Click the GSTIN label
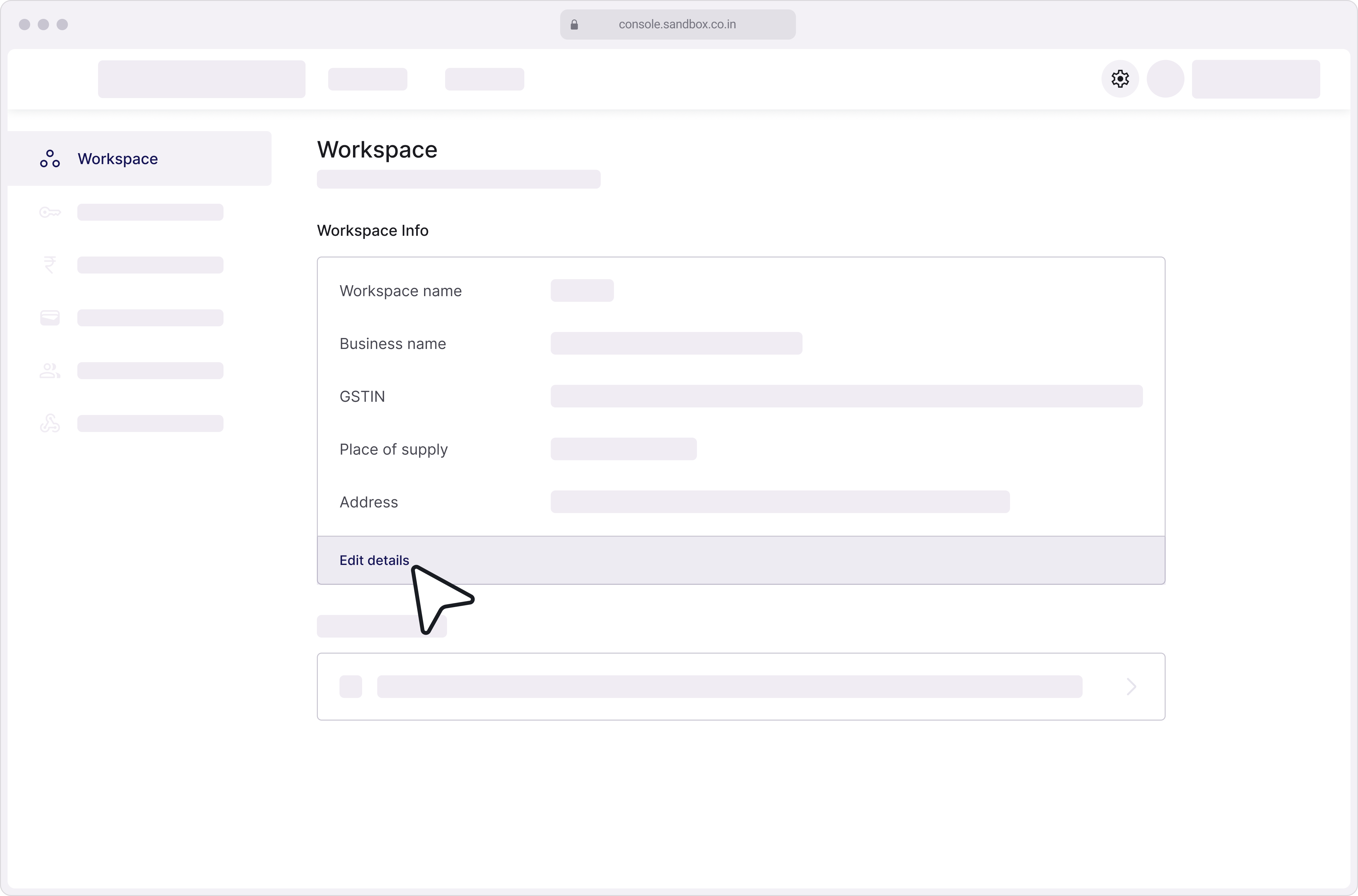 [x=362, y=396]
